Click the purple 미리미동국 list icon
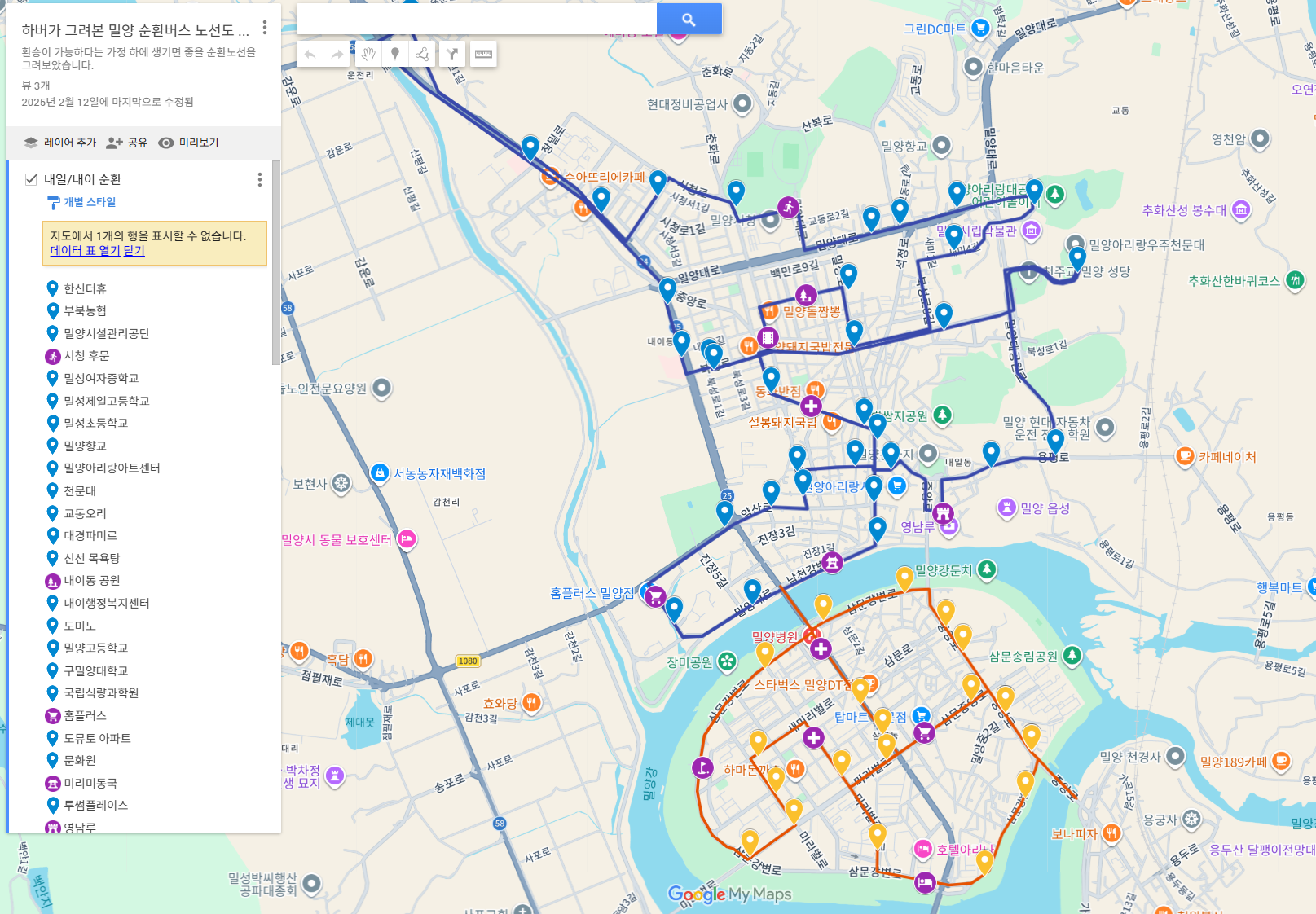The image size is (1316, 914). pos(53,784)
